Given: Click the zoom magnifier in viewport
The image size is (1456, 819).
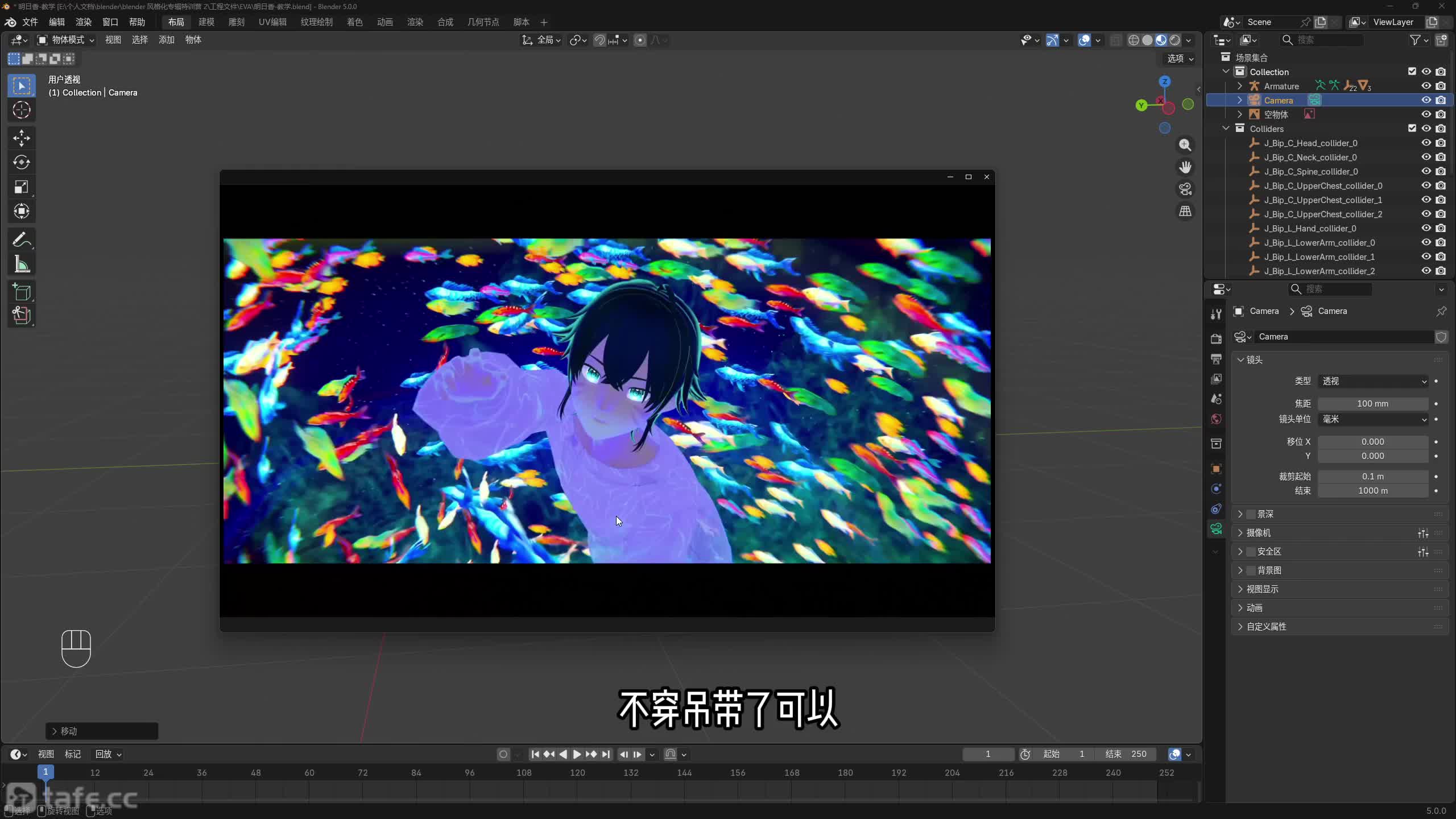Looking at the screenshot, I should (x=1185, y=145).
